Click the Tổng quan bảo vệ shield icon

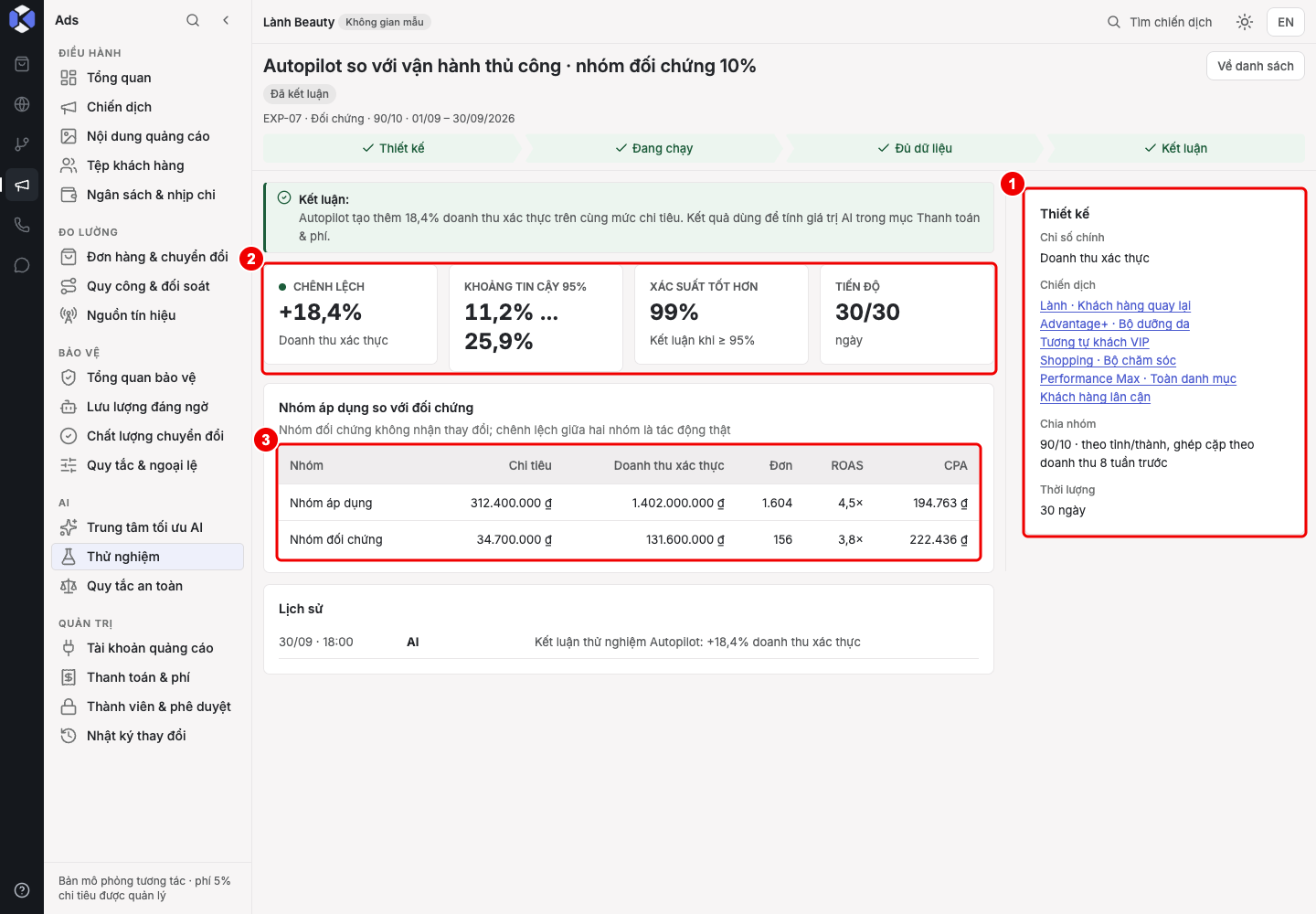(69, 377)
